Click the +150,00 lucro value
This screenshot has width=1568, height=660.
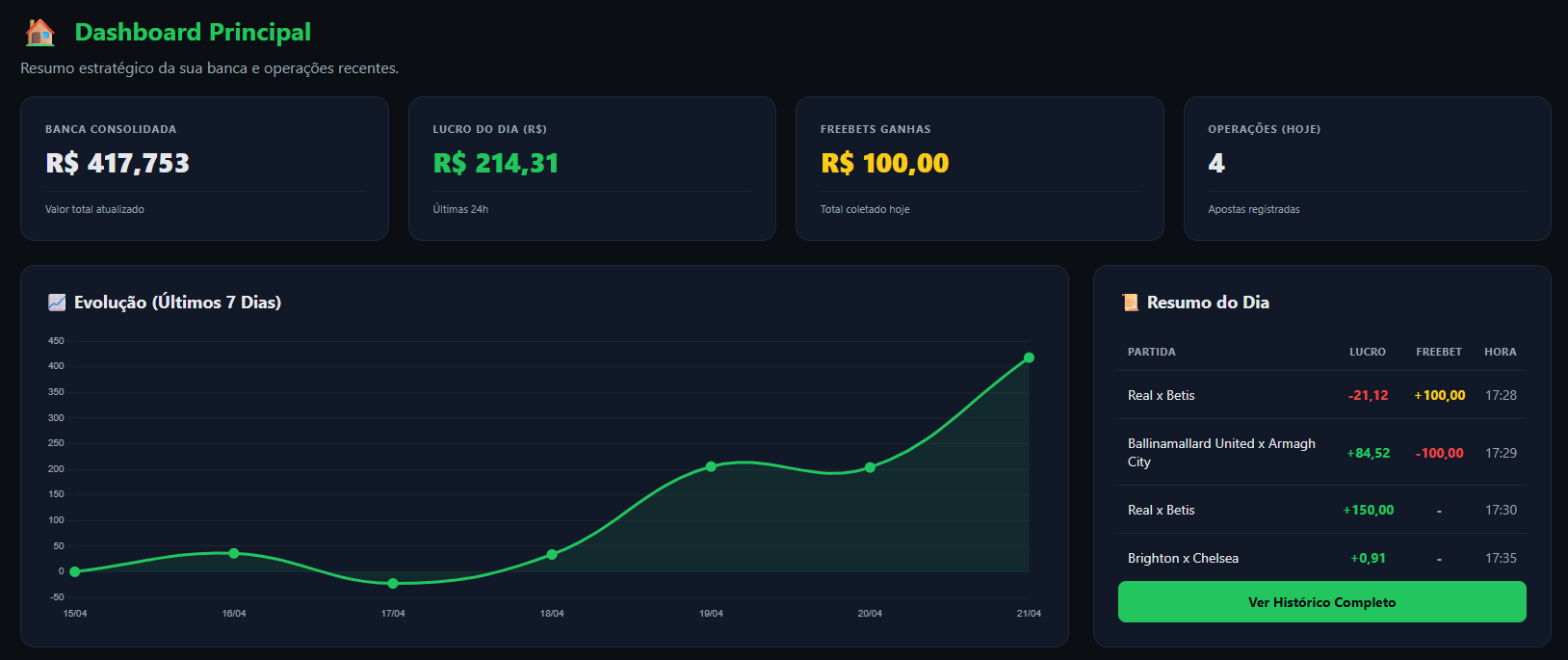[1369, 510]
